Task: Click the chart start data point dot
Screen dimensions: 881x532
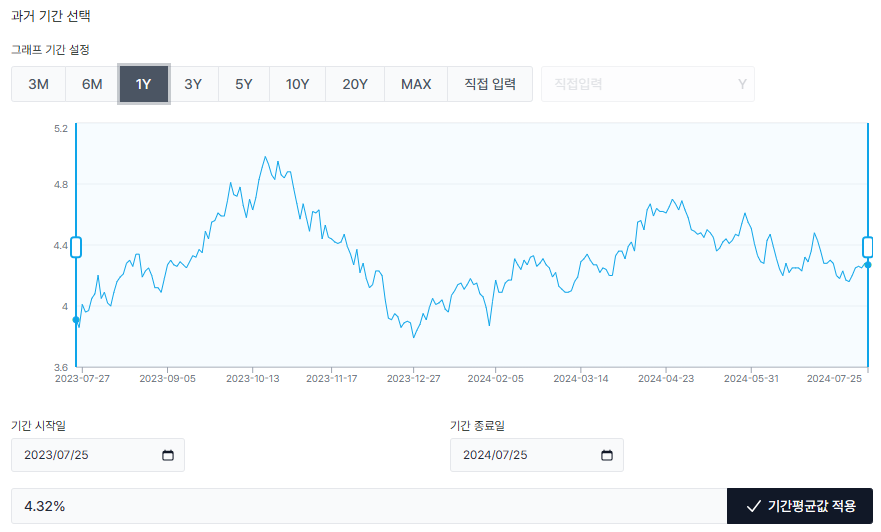Action: click(x=76, y=320)
